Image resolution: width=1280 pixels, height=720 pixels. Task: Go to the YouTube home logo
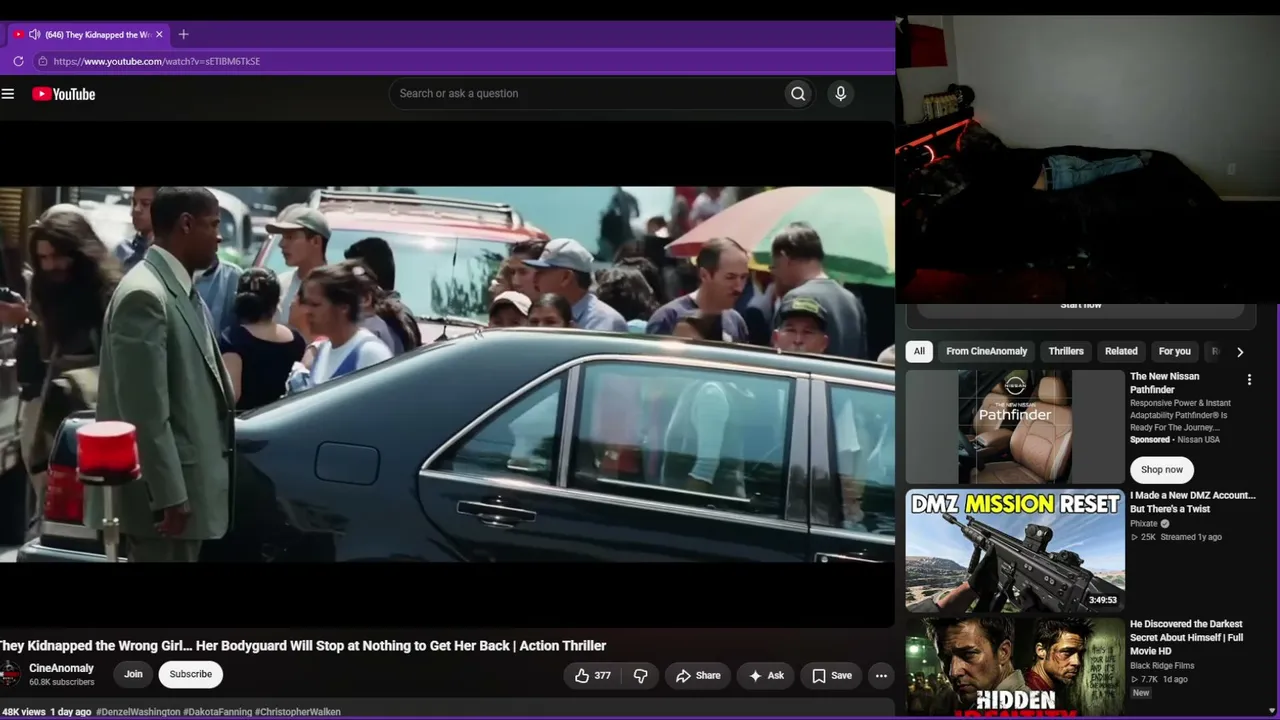63,94
